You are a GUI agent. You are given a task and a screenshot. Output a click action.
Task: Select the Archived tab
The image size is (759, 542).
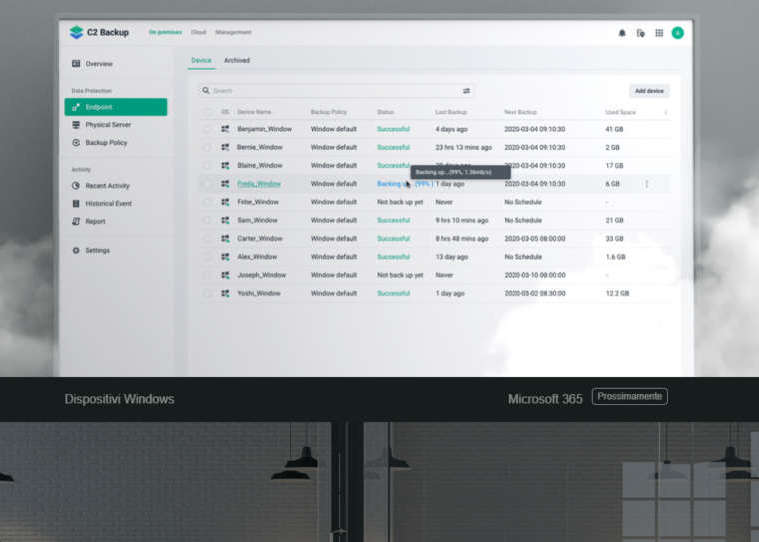tap(237, 60)
